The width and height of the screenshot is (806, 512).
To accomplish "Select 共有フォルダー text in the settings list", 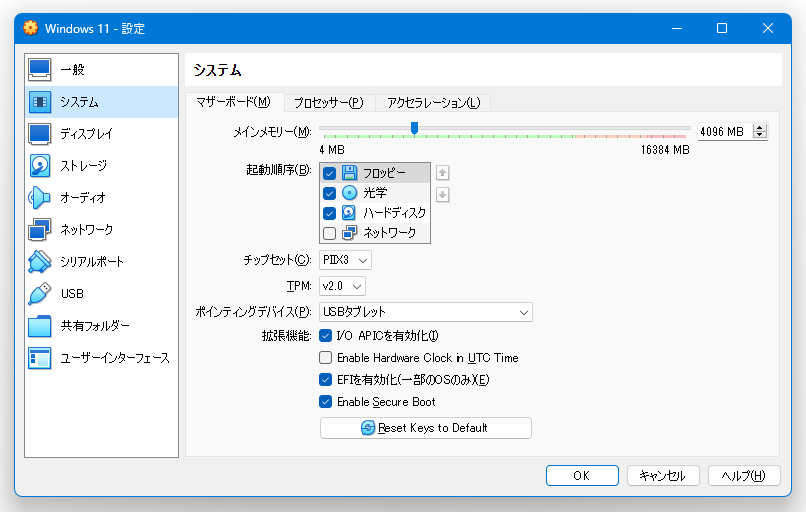I will (x=95, y=326).
